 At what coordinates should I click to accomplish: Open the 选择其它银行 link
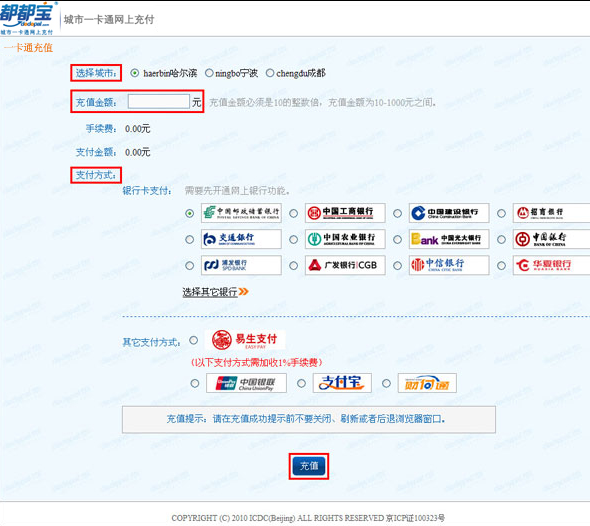(x=210, y=292)
